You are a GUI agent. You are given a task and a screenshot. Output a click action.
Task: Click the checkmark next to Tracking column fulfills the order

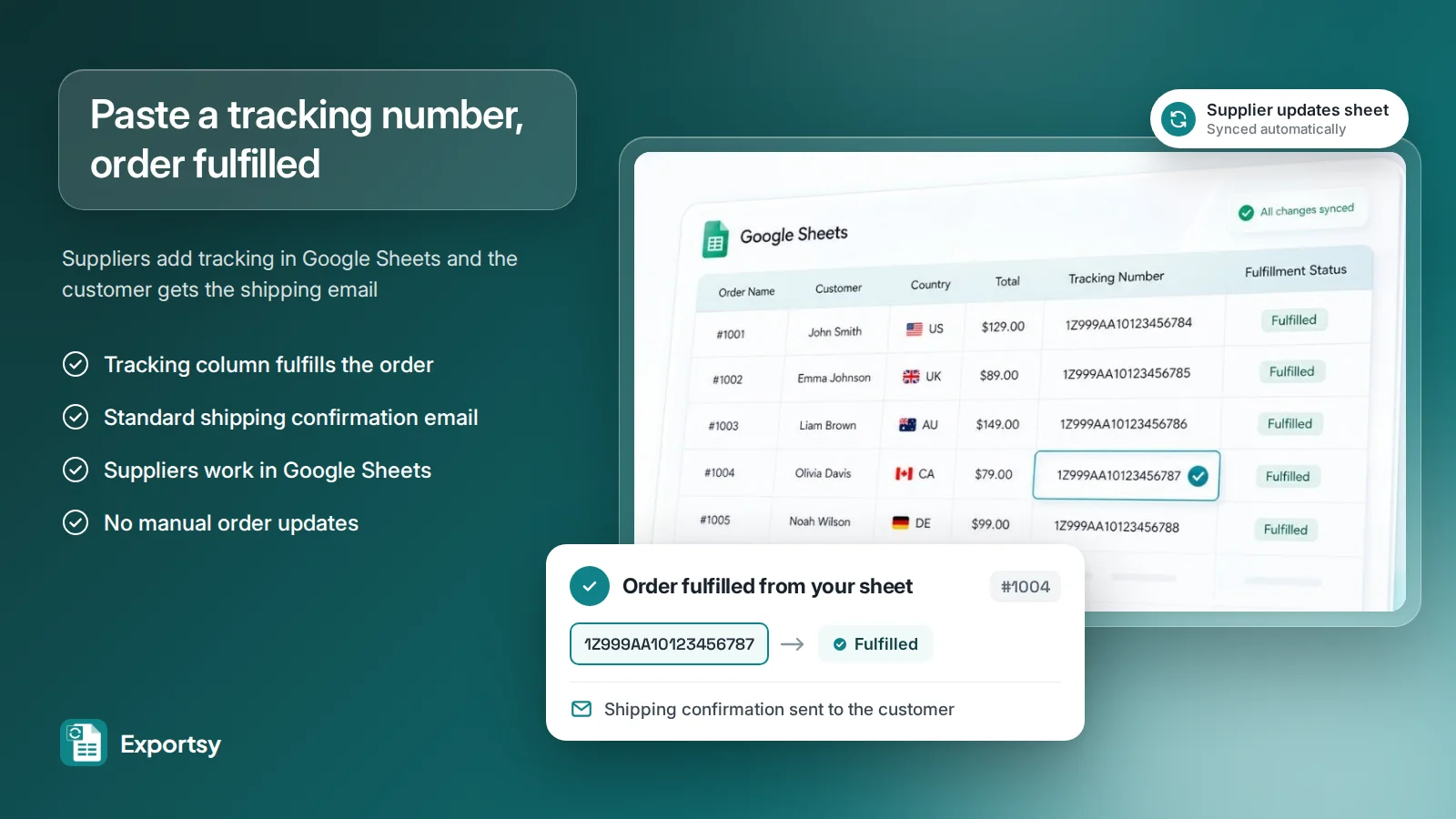point(76,364)
